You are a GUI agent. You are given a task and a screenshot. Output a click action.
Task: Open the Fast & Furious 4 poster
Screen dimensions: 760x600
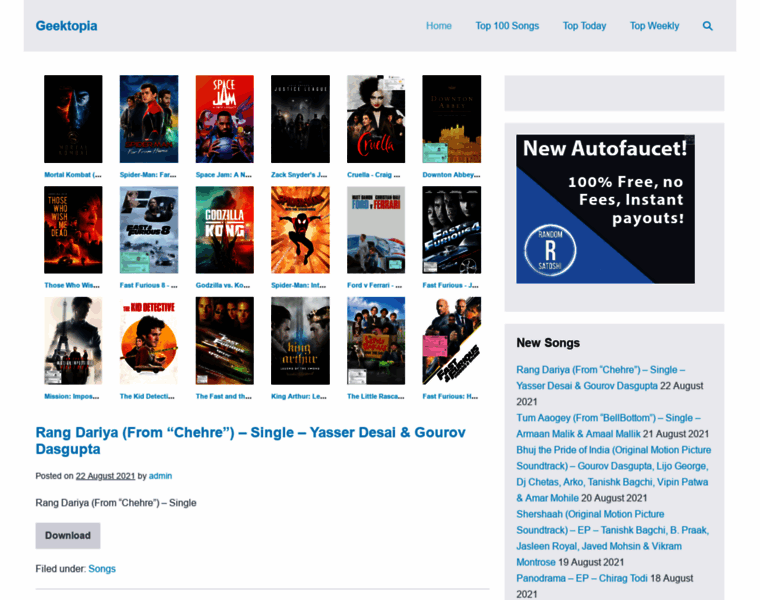451,230
